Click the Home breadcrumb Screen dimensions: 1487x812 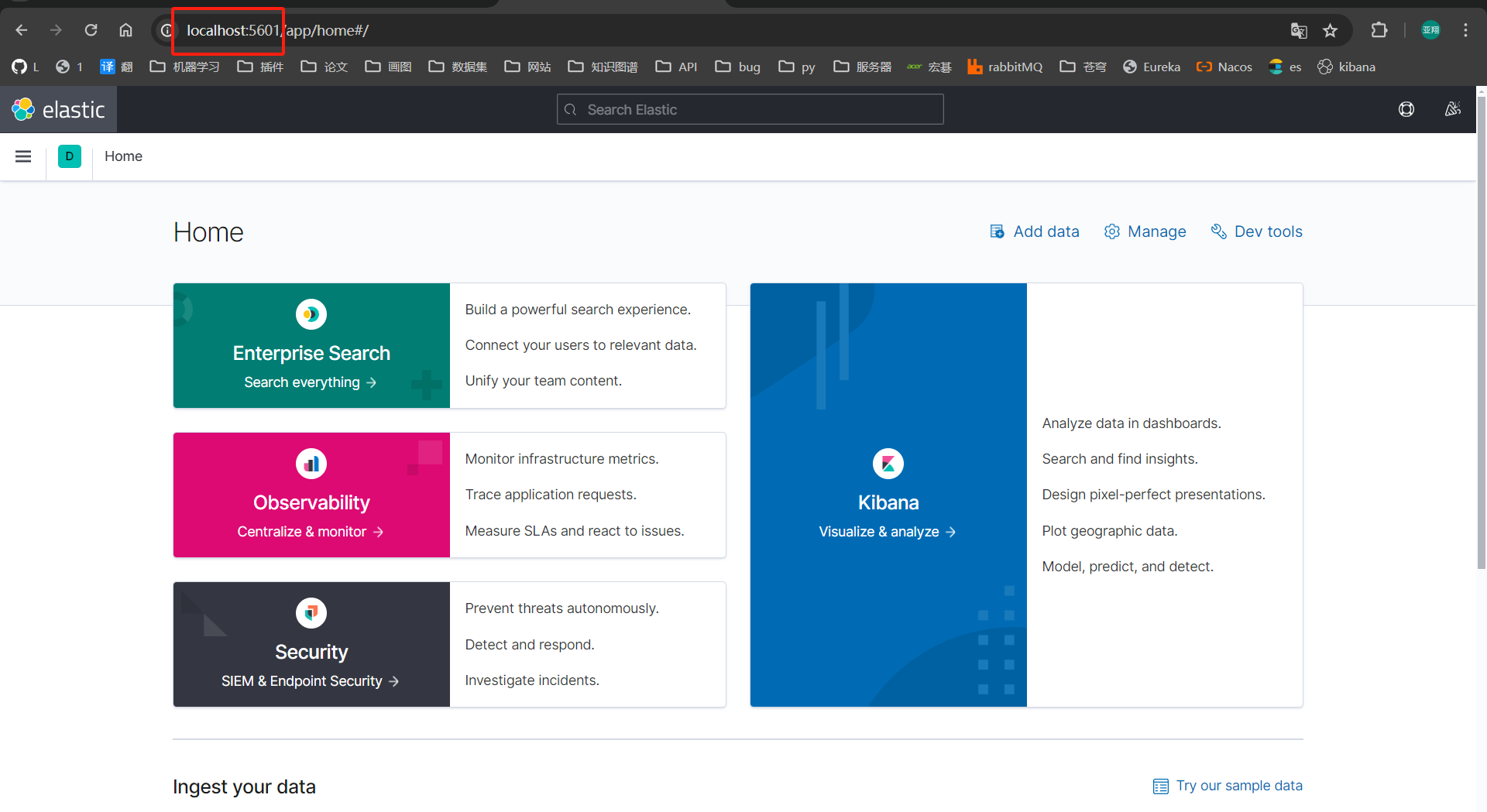pos(123,156)
